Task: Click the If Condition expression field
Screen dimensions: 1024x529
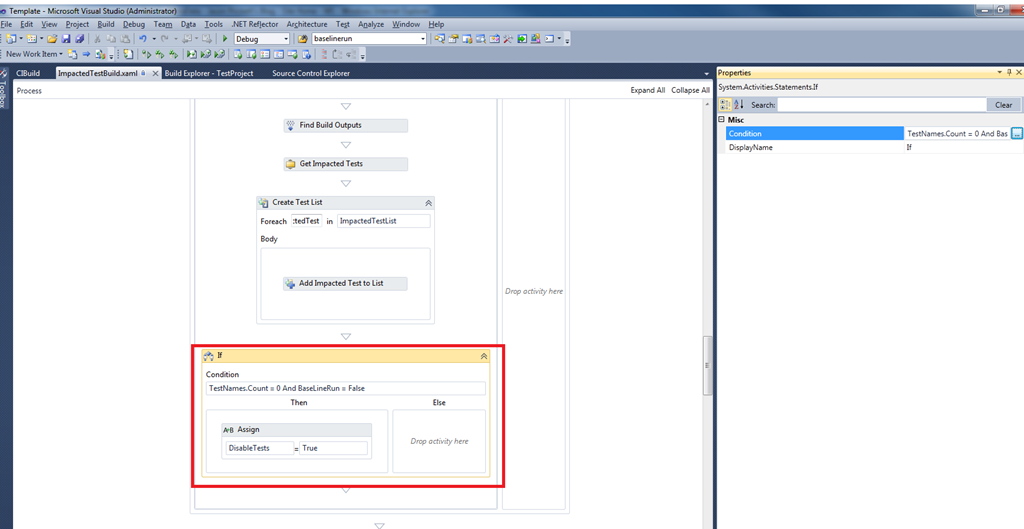Action: coord(345,388)
